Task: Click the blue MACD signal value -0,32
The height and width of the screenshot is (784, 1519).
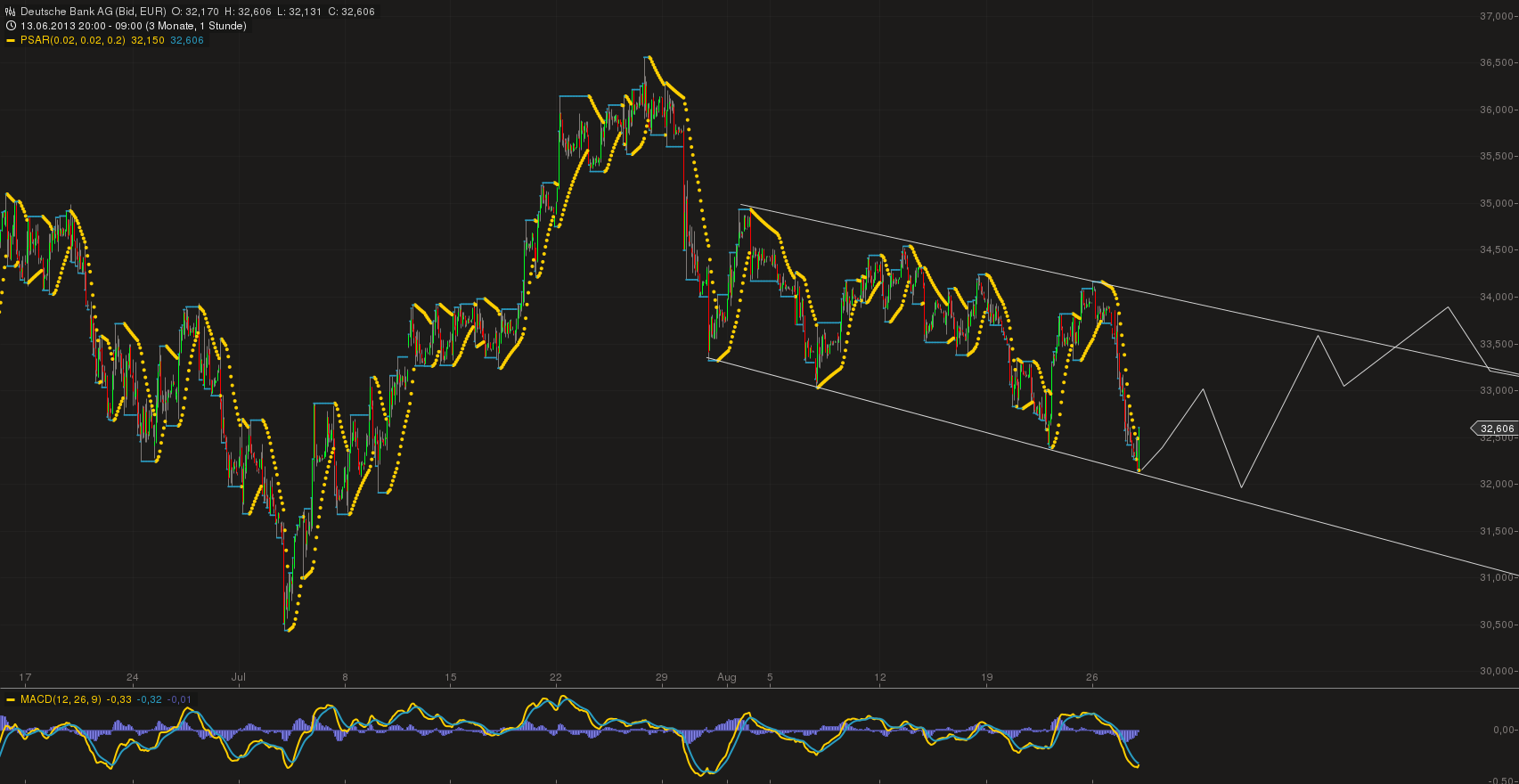Action: click(150, 699)
